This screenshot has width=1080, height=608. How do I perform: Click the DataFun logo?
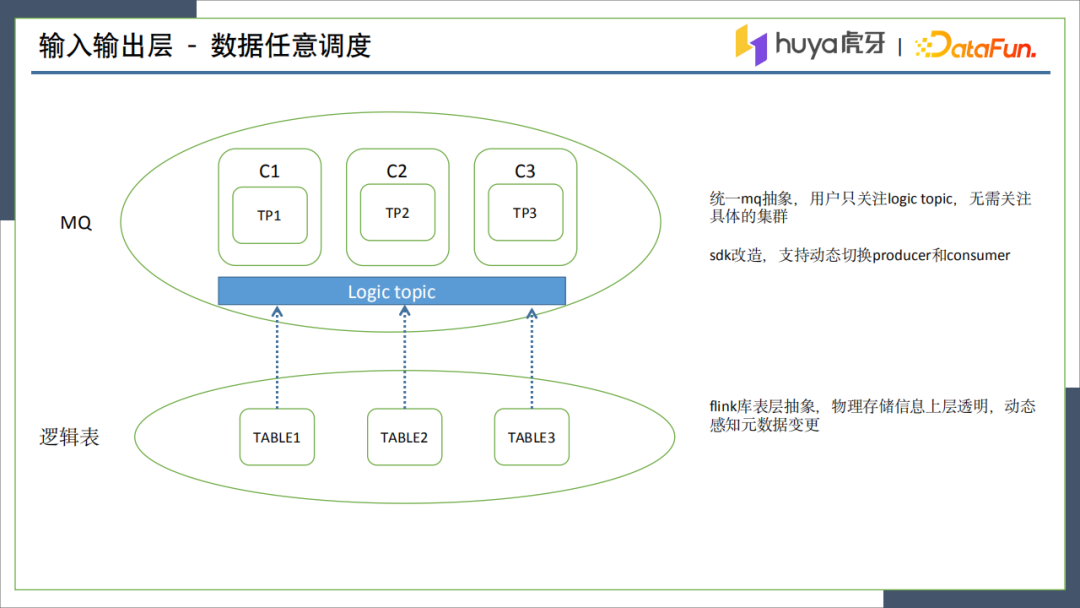tap(975, 45)
